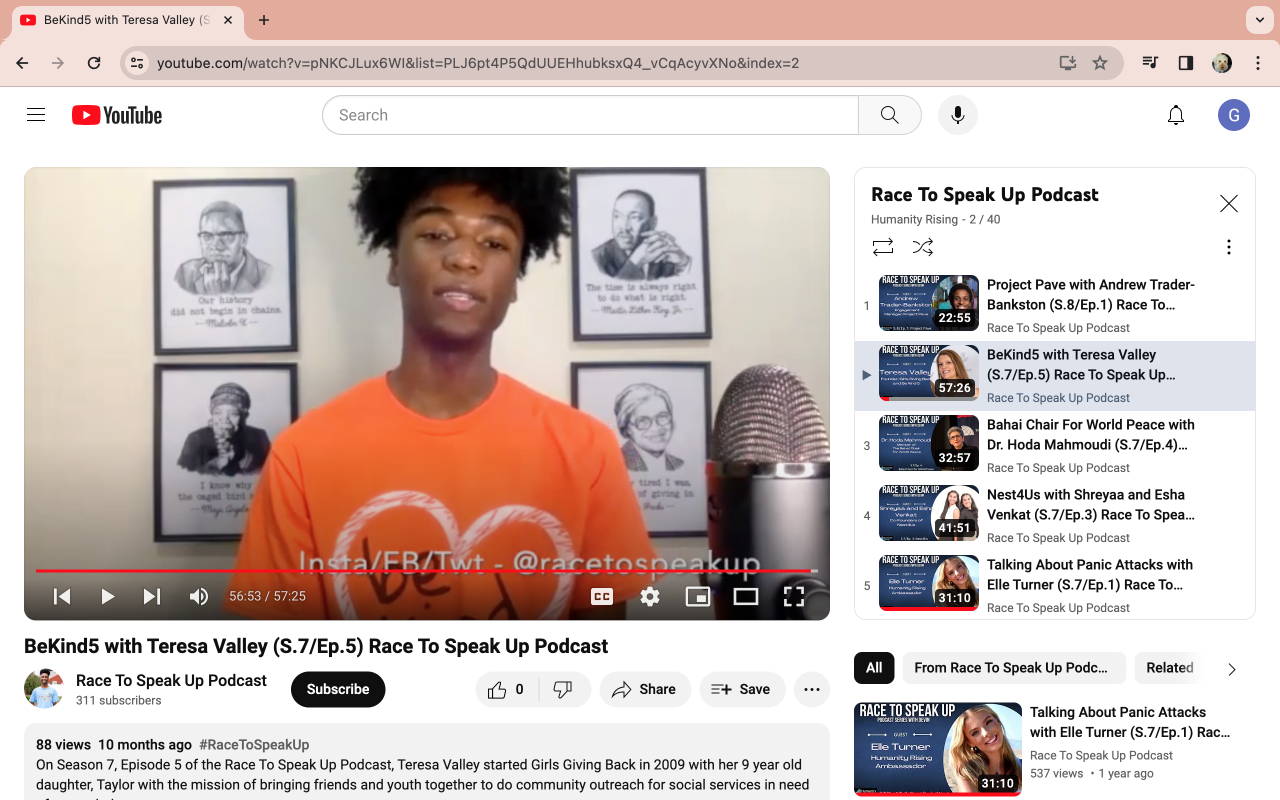Skip to previous video in player

(x=62, y=597)
